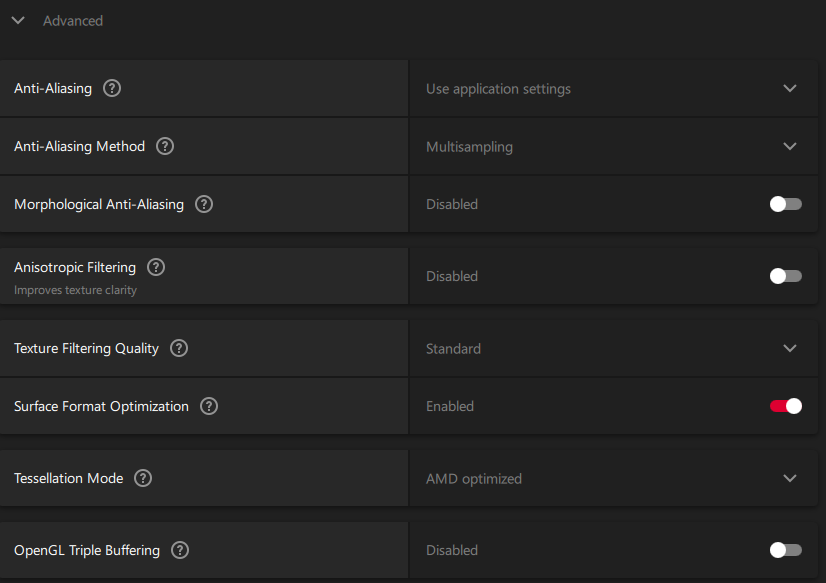Click the Tessellation Mode setting label
This screenshot has width=826, height=583.
pos(69,478)
